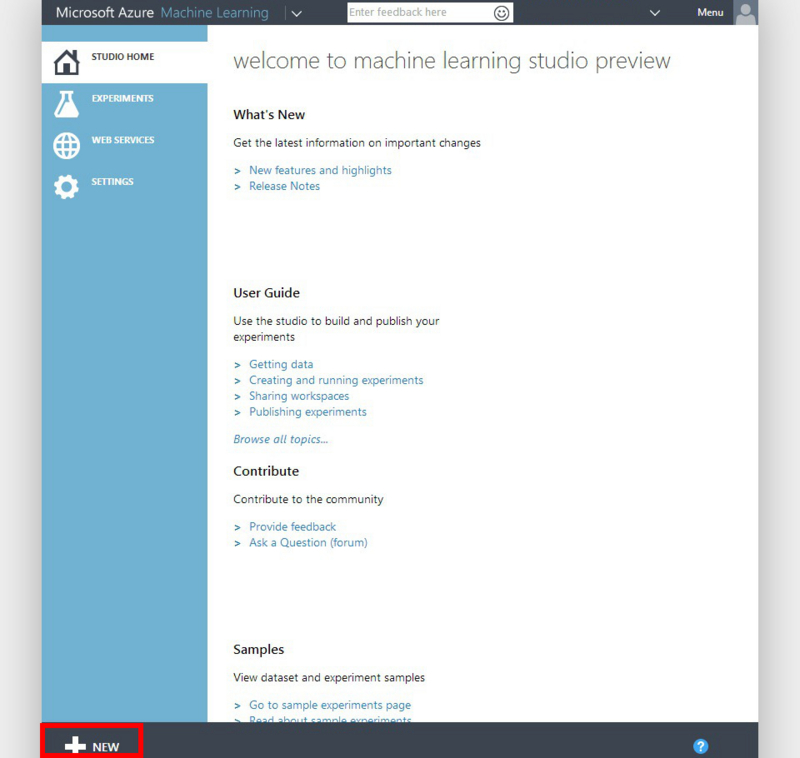Screen dimensions: 800x758
Task: Click the NEW button label
Action: click(x=106, y=747)
